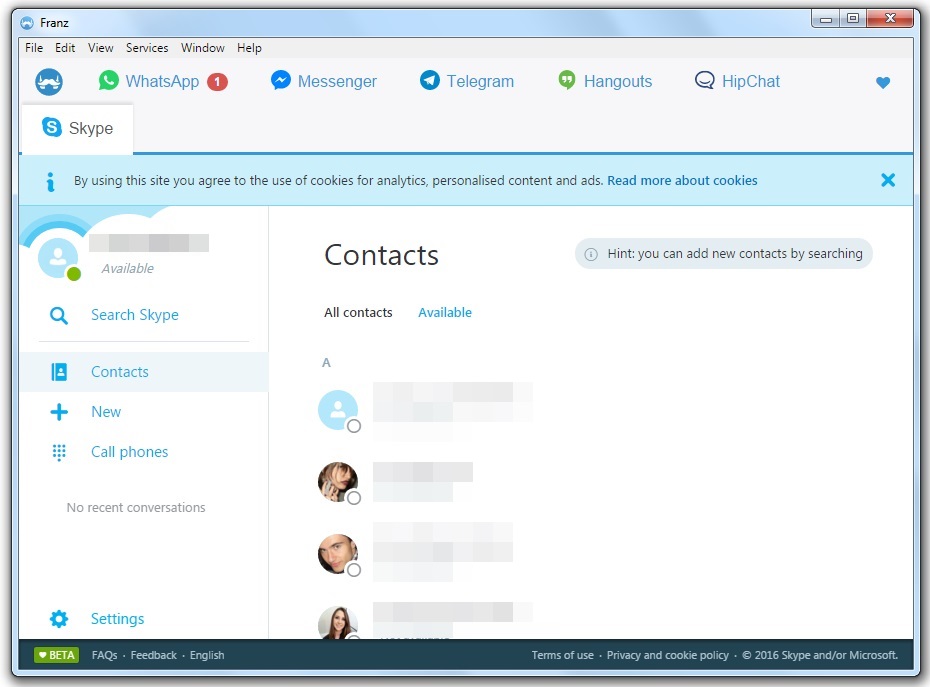Show All contacts filter
Viewport: 930px width, 687px height.
click(358, 313)
